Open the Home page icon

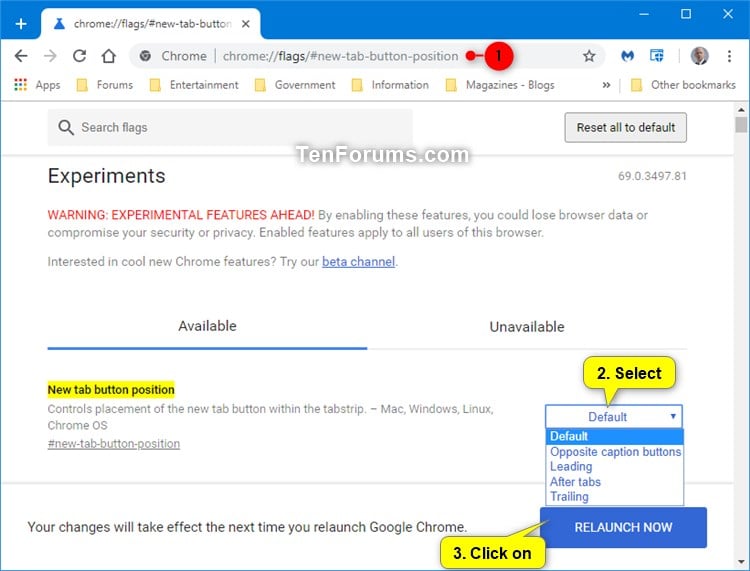point(109,56)
